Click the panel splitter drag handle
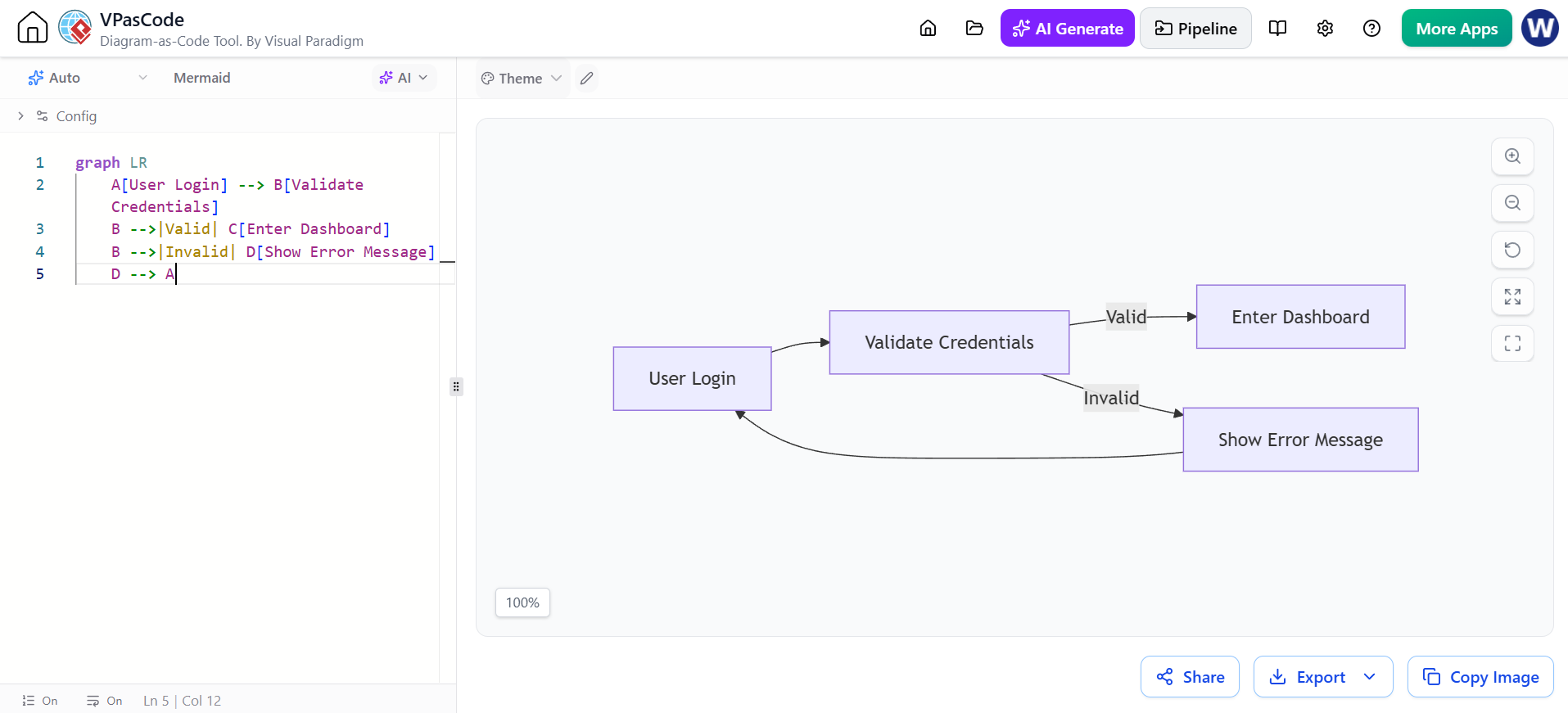1568x713 pixels. (x=456, y=386)
